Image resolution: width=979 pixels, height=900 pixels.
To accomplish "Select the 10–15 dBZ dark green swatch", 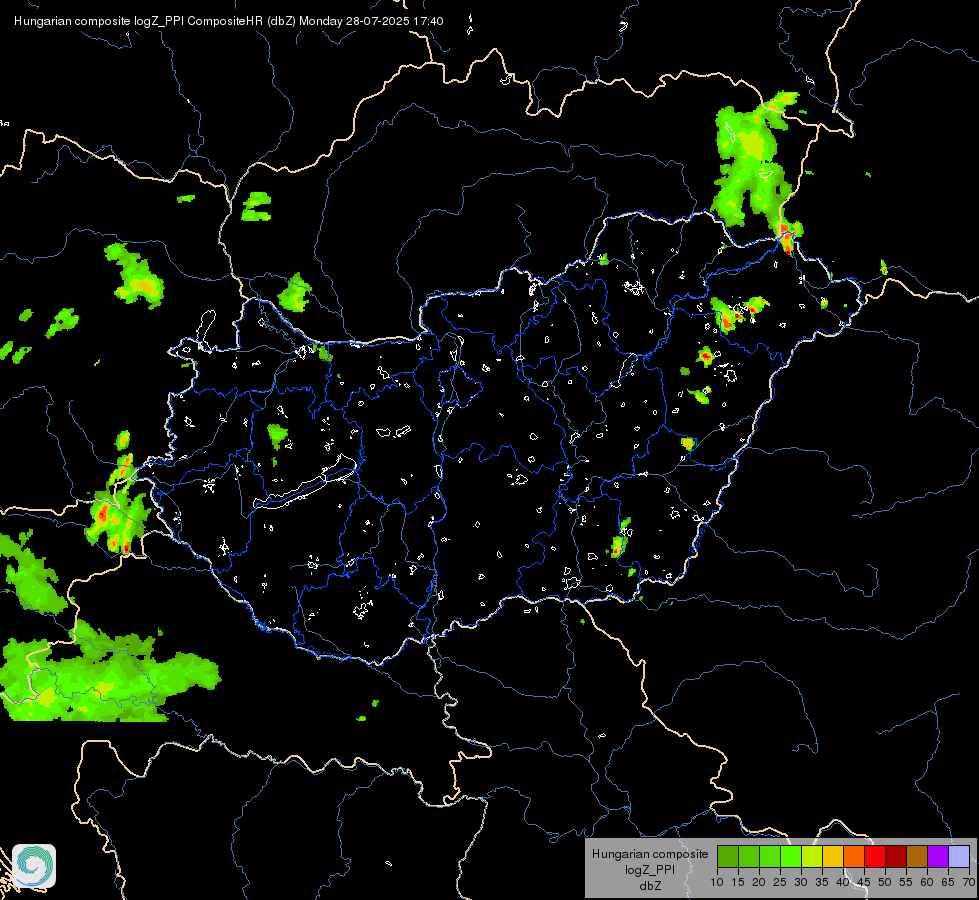I will click(728, 856).
